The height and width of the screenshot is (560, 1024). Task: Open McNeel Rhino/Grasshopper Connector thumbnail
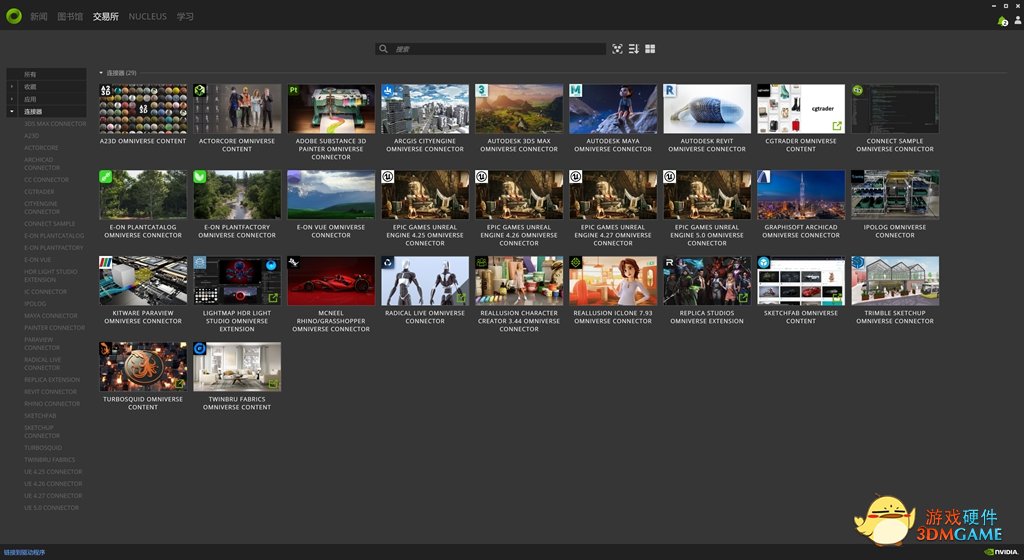coord(331,281)
